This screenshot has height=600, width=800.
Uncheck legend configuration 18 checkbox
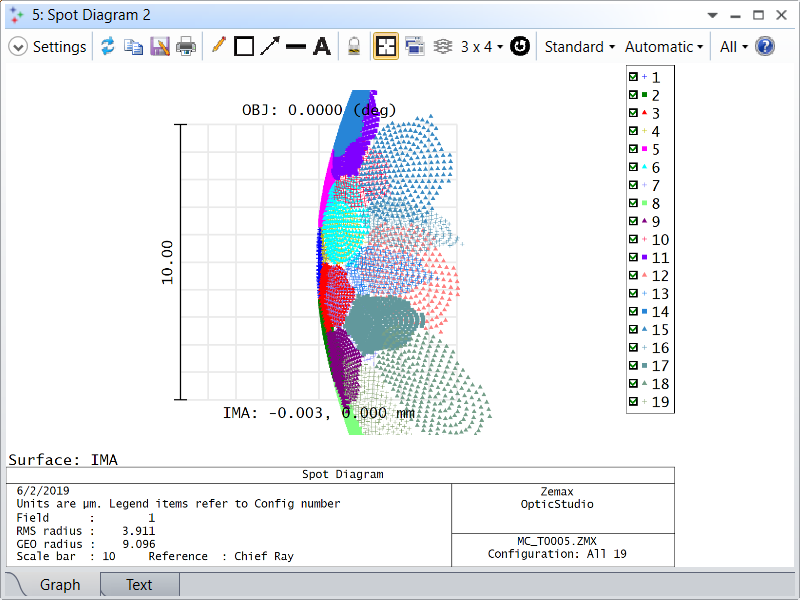click(633, 383)
